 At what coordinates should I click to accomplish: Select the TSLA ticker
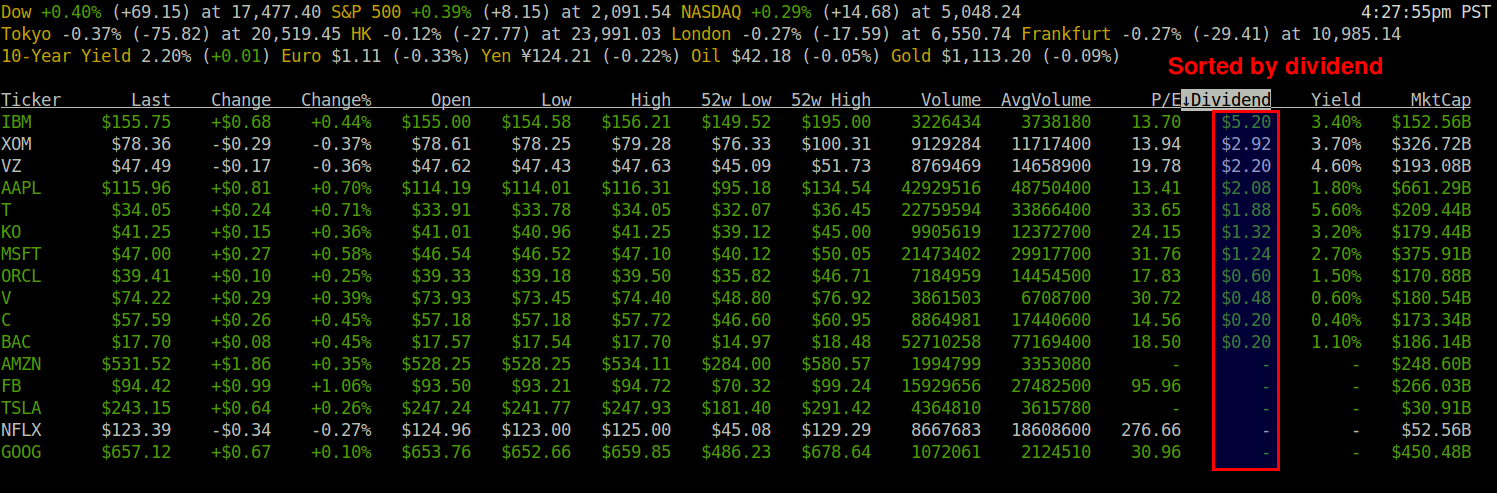[x=21, y=408]
